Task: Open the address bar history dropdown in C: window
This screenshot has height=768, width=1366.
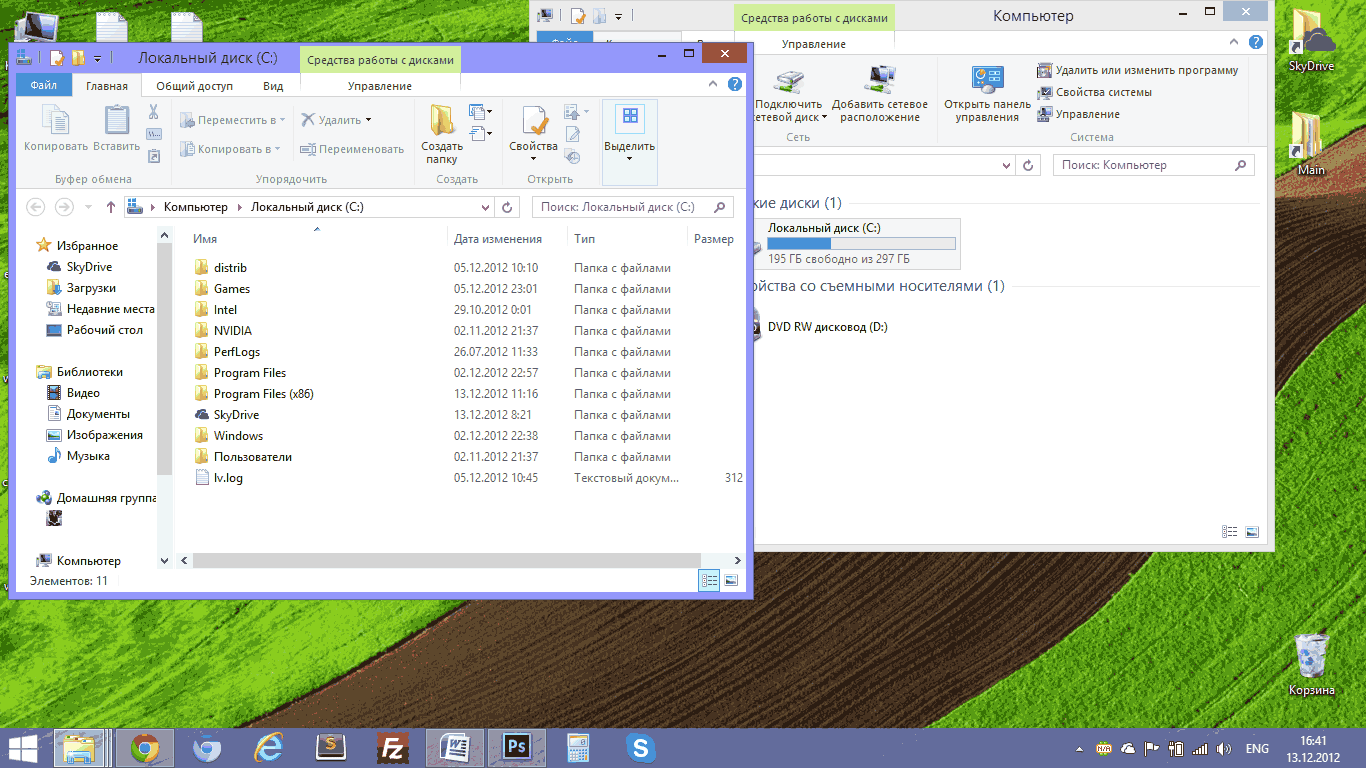Action: [x=486, y=207]
